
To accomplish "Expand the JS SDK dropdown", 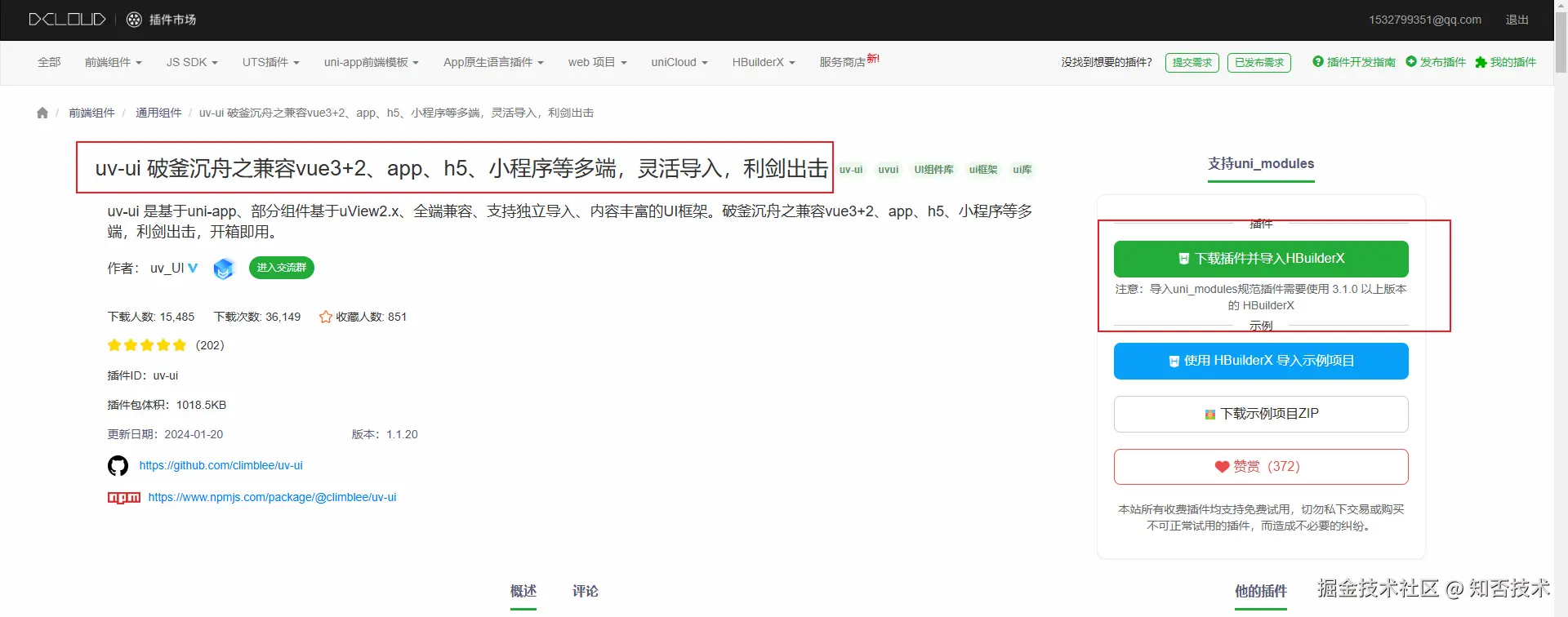I will coord(192,62).
